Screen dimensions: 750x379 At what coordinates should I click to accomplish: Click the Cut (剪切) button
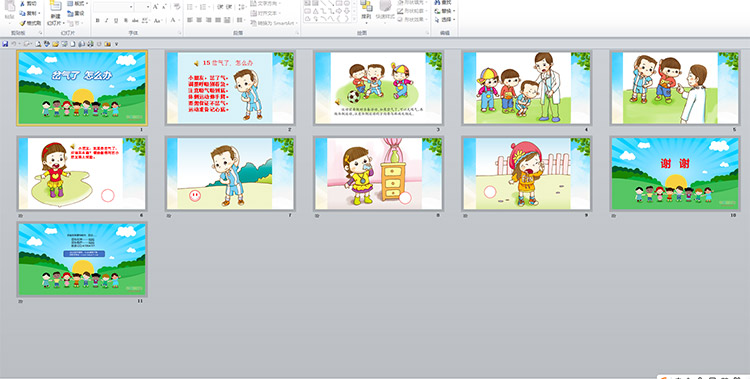click(28, 3)
